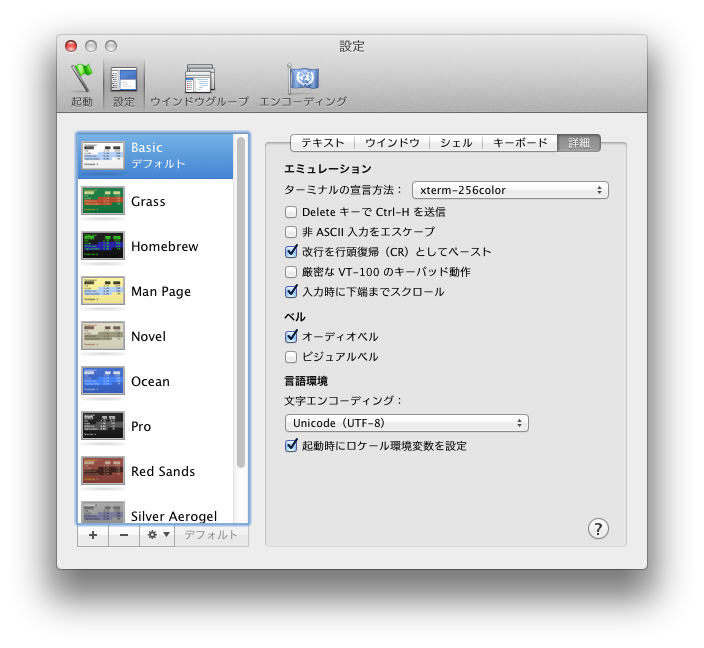Viewport: 704px width, 648px height.
Task: Select the Grass profile name
Action: pyautogui.click(x=148, y=202)
